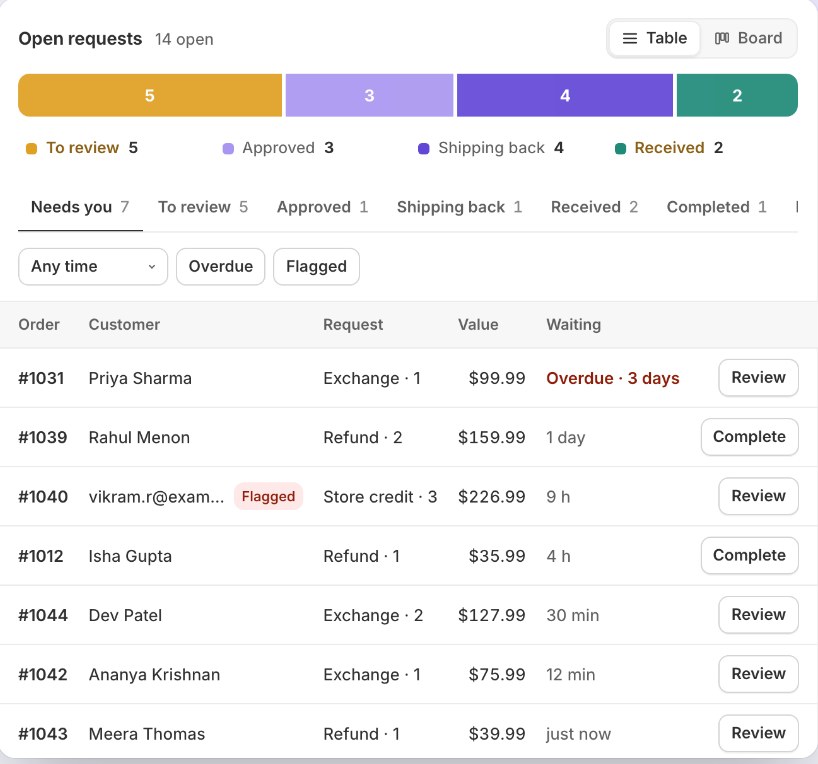Viewport: 818px width, 764px height.
Task: Click order number #1040
Action: pos(43,496)
